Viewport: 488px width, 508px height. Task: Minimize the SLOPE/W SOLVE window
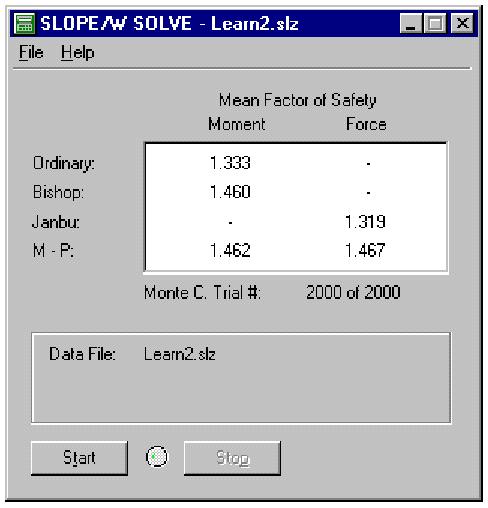coord(411,23)
